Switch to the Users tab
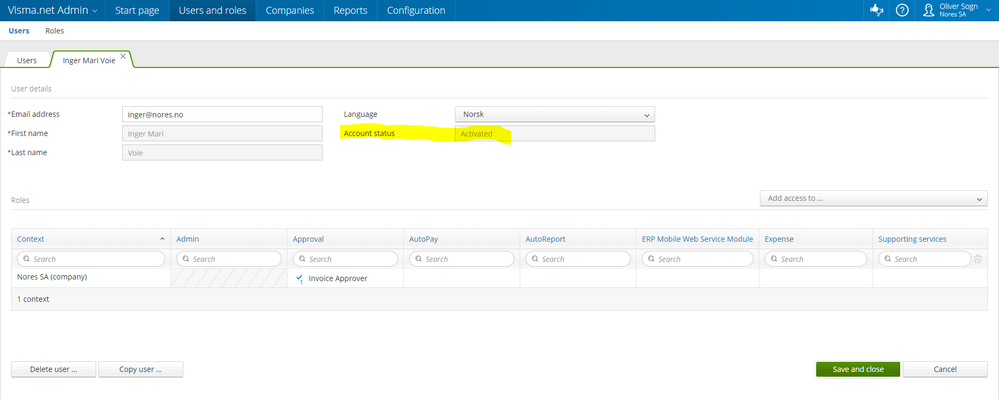Viewport: 999px width, 399px height. pos(27,61)
